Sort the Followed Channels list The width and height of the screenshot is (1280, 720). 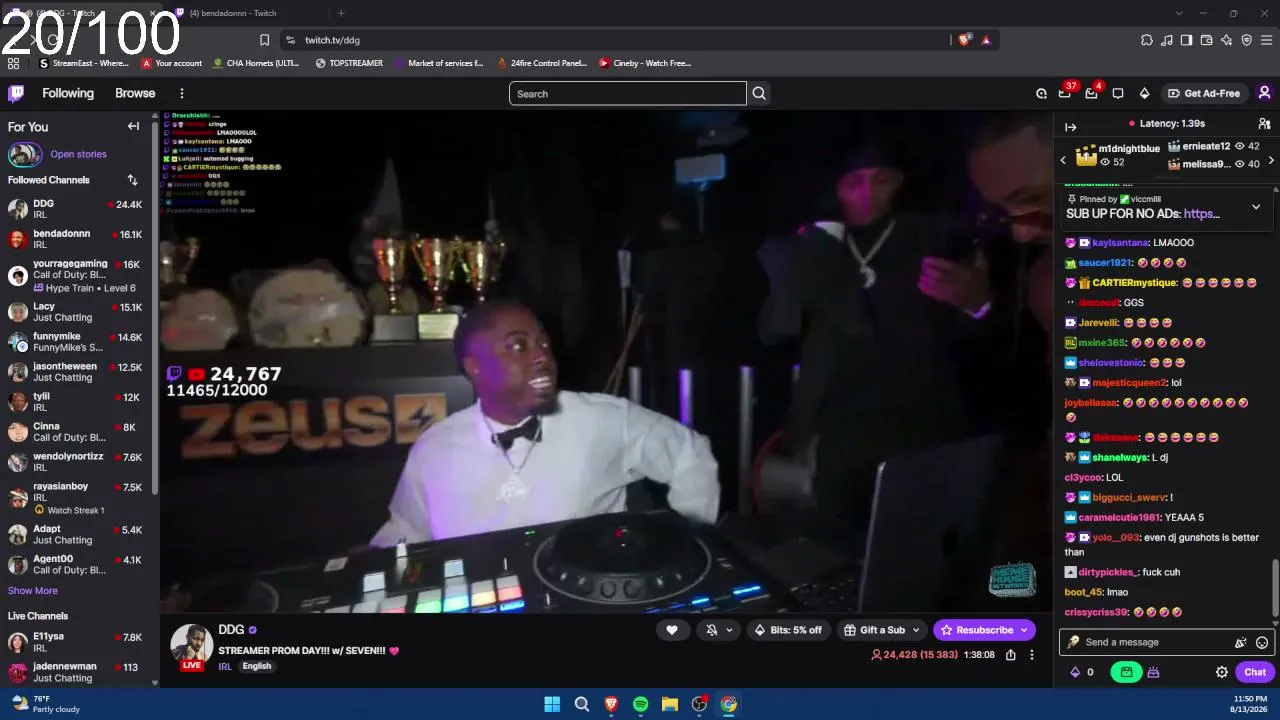[x=132, y=180]
